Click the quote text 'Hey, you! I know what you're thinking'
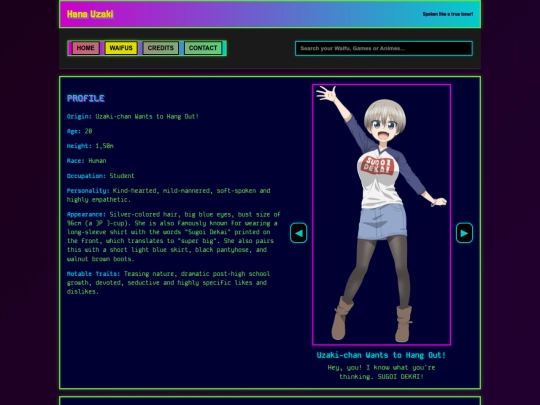 pos(381,372)
